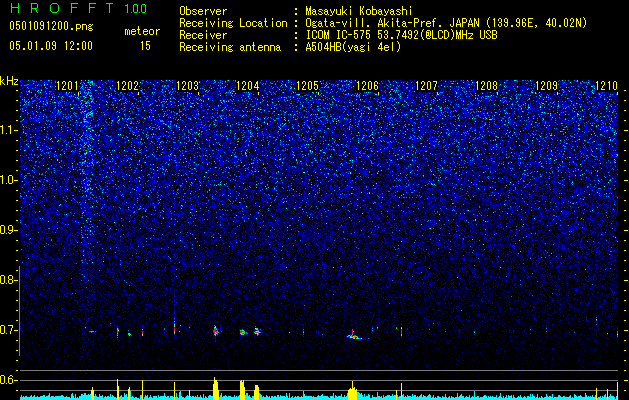
Task: Click the HROFFT title text
Action: (x=63, y=8)
